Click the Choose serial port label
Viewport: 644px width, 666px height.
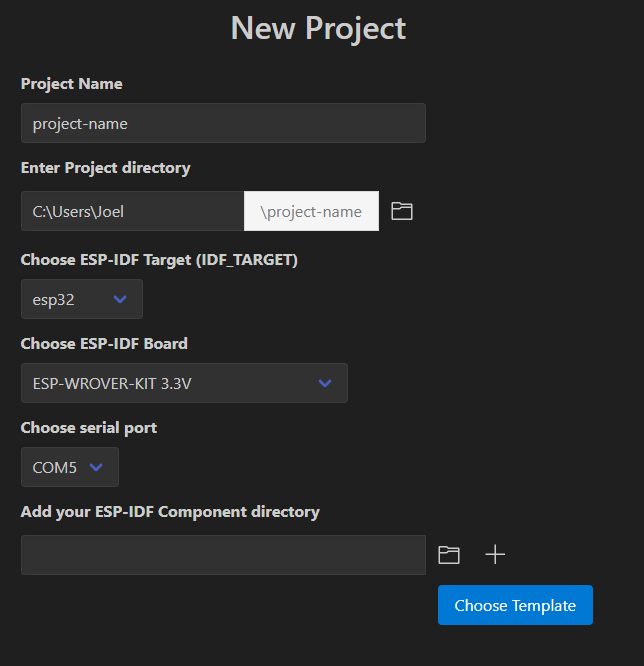tap(89, 428)
